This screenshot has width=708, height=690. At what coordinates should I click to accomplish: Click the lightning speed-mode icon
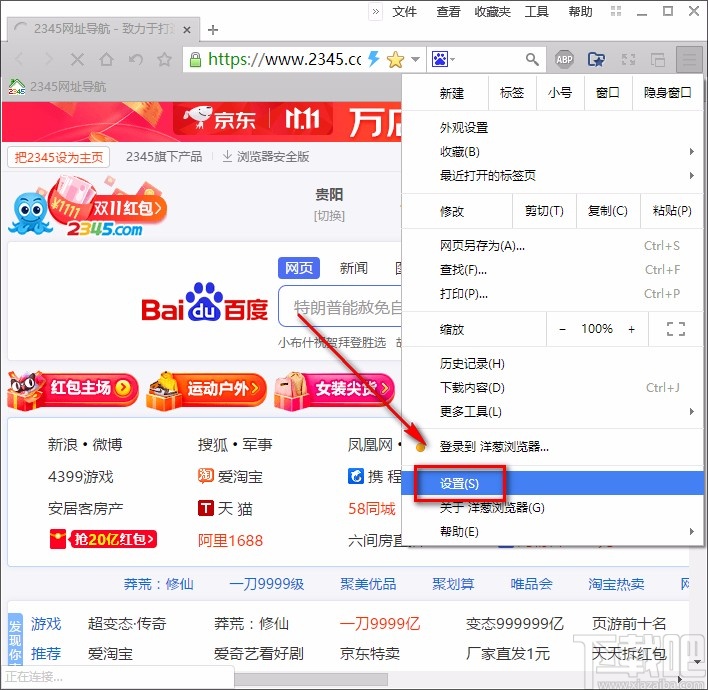[x=374, y=59]
